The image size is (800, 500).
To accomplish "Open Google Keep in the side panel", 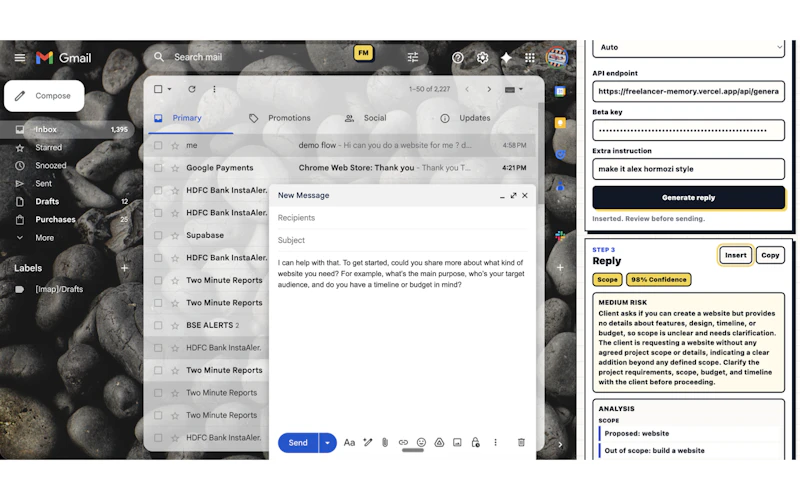I will [560, 123].
